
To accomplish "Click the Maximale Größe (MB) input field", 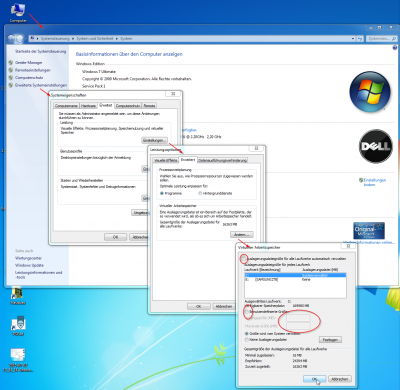I will pos(298,326).
